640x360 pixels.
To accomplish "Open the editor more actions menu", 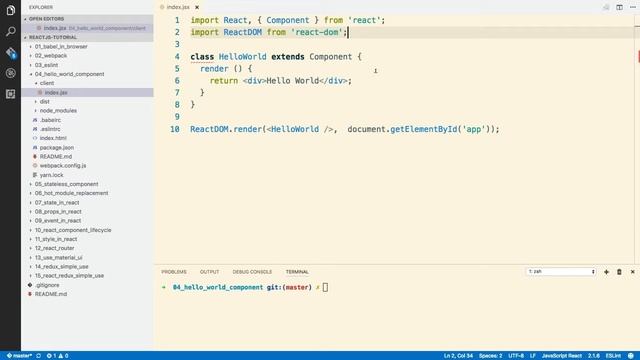I will click(x=633, y=7).
